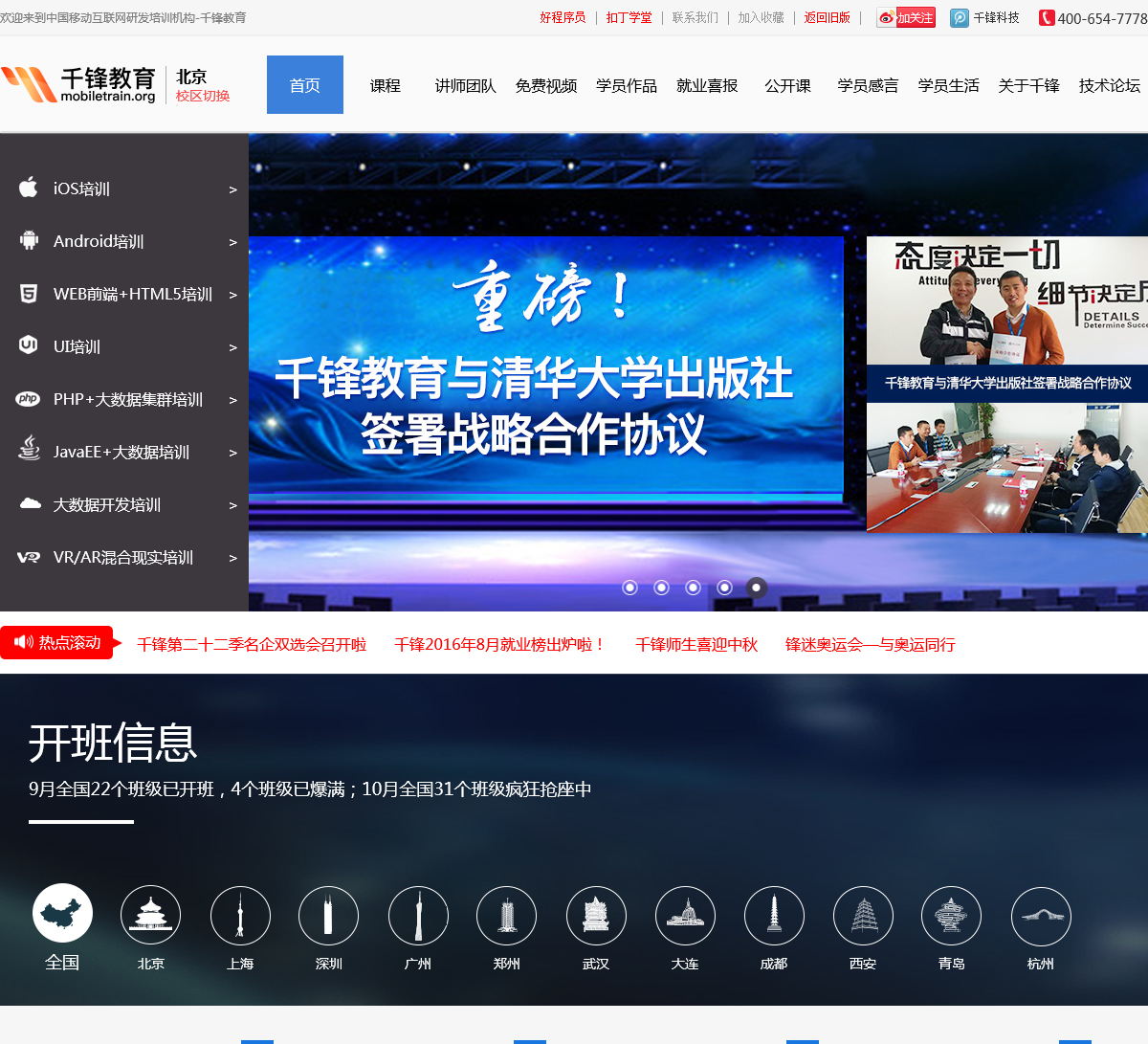Image resolution: width=1148 pixels, height=1044 pixels.
Task: Click the PHP oval icon
Action: (x=29, y=399)
